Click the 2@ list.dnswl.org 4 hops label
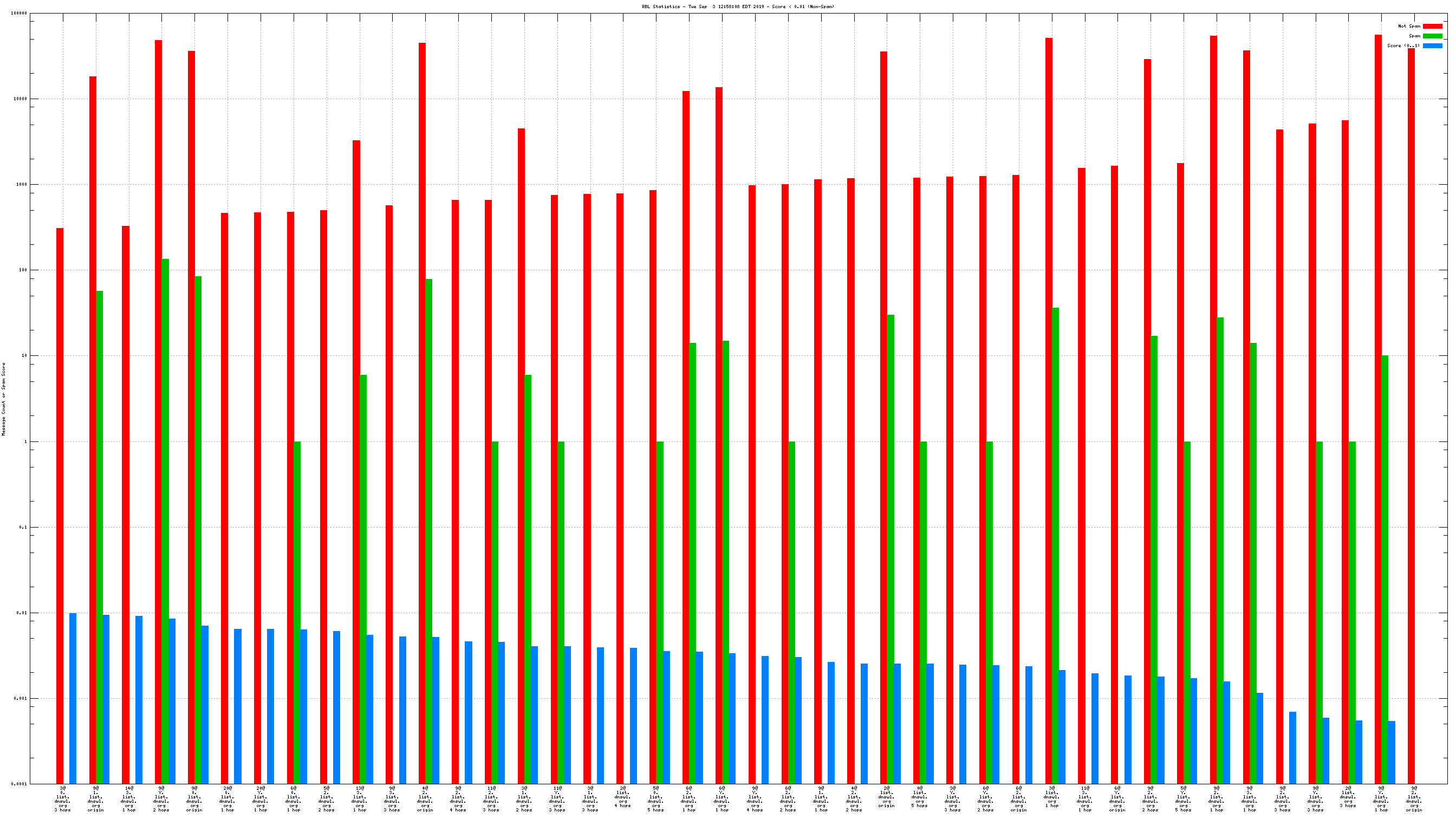 pos(623,796)
